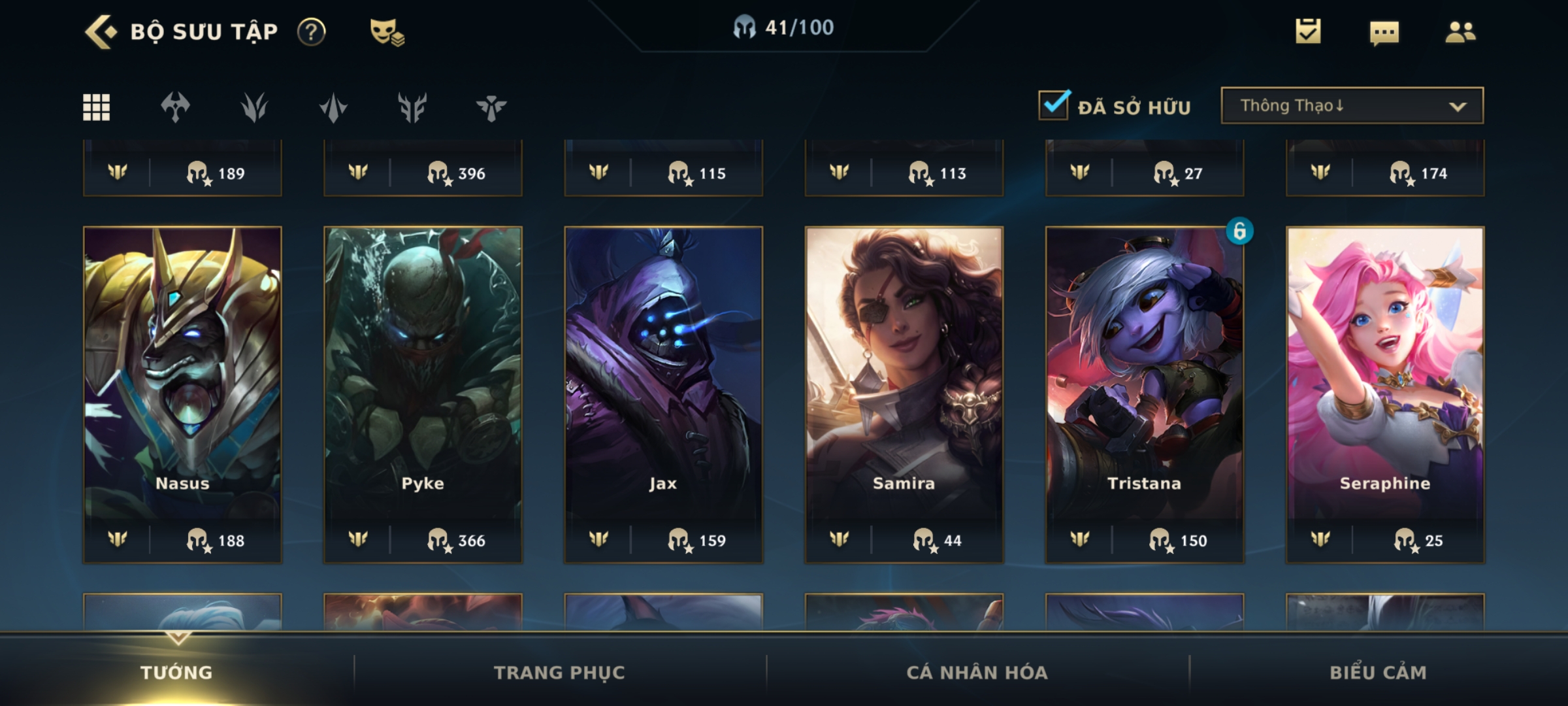Select the Tướng tab
Viewport: 1568px width, 706px height.
[176, 672]
